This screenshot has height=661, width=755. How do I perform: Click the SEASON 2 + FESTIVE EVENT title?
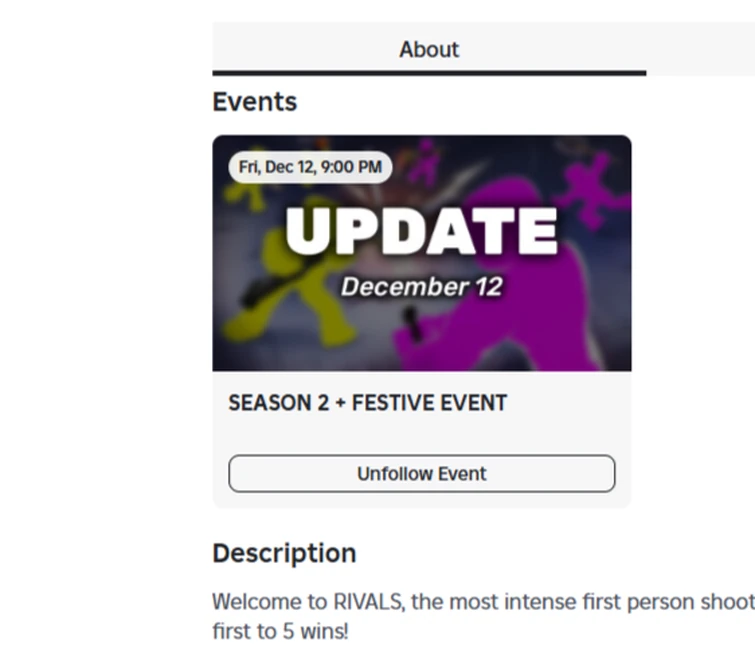(367, 403)
